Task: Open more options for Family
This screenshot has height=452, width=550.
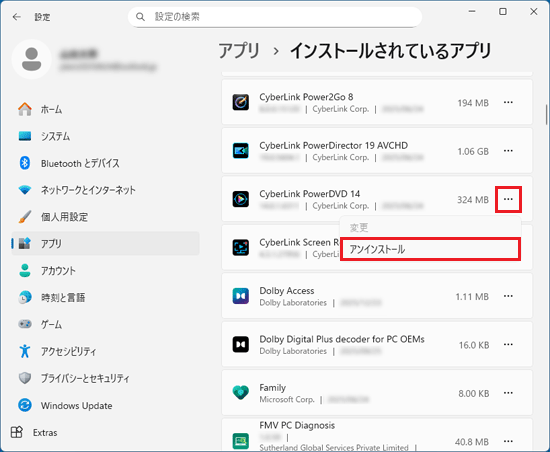Action: pos(508,393)
